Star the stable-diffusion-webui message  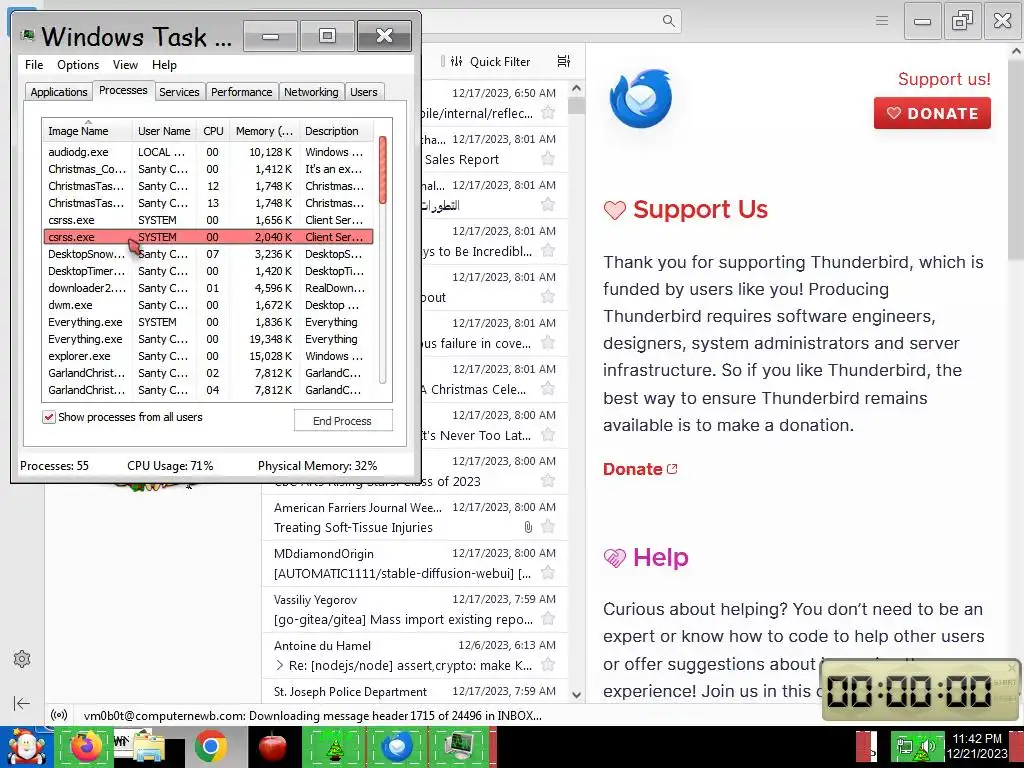pyautogui.click(x=548, y=573)
